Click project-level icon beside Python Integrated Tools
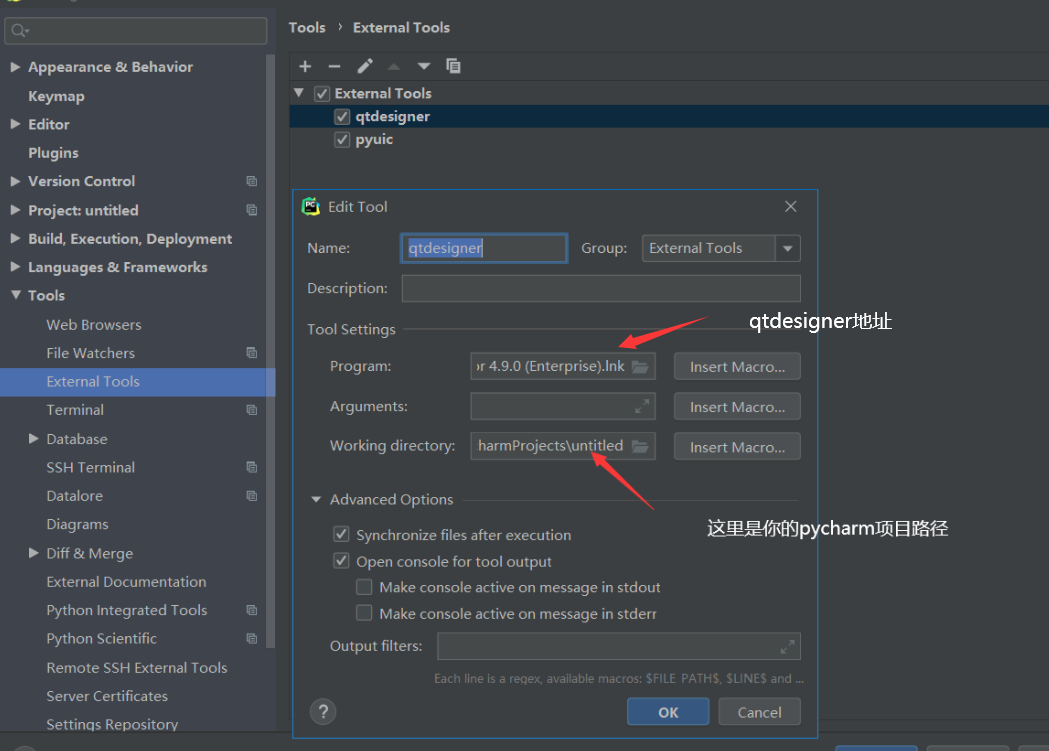 (x=252, y=610)
